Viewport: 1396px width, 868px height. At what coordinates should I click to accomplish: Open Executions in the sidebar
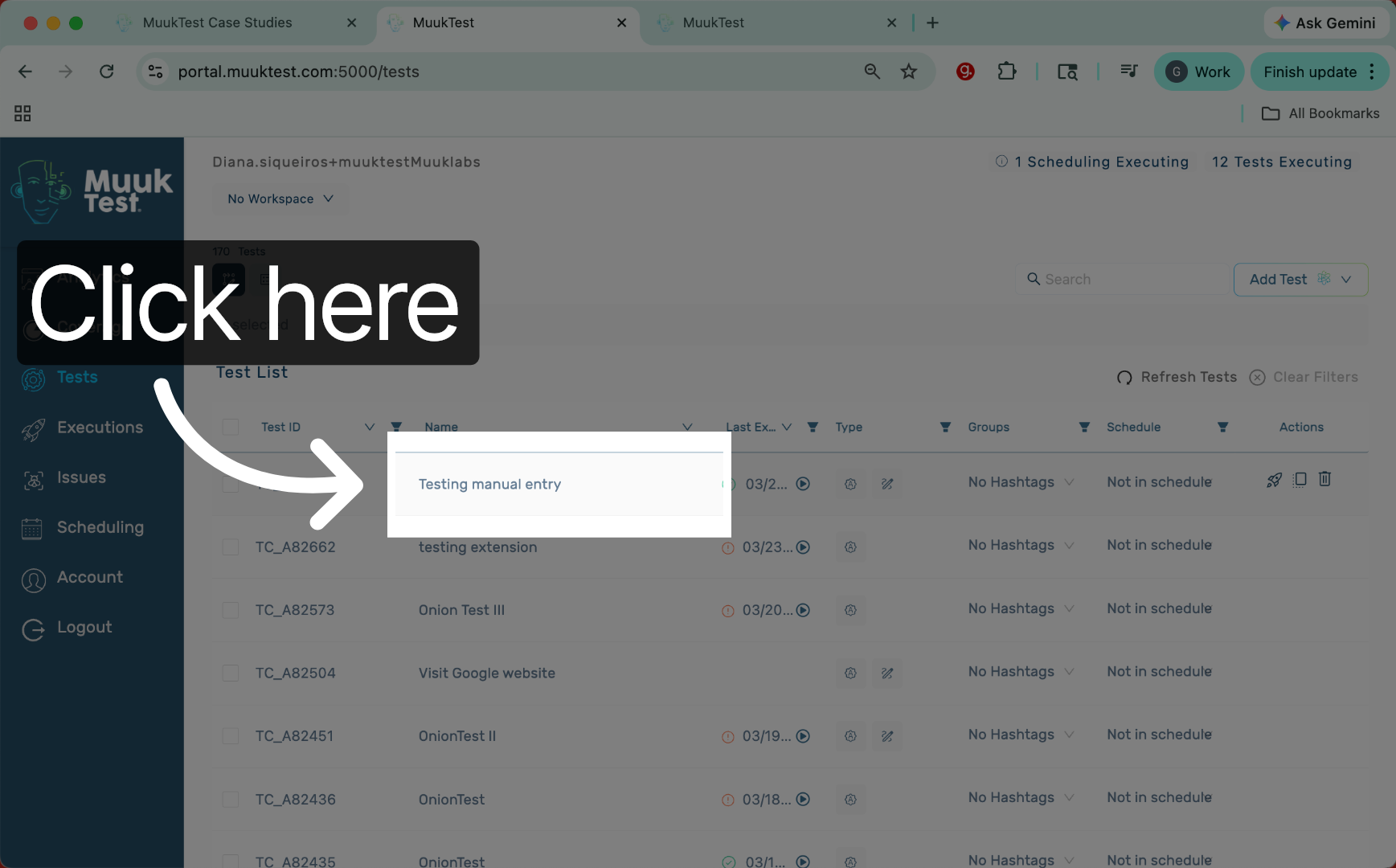pos(82,428)
